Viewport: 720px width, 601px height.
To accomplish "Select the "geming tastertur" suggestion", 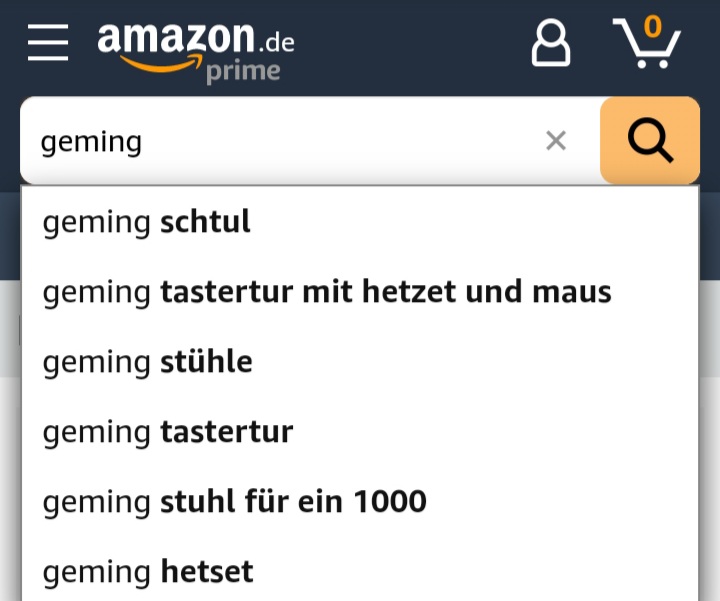I will pos(167,432).
